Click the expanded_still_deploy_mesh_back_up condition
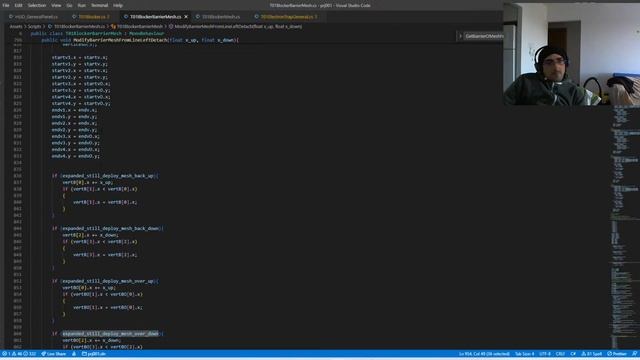Viewport: 640px width, 360px height. click(x=108, y=176)
